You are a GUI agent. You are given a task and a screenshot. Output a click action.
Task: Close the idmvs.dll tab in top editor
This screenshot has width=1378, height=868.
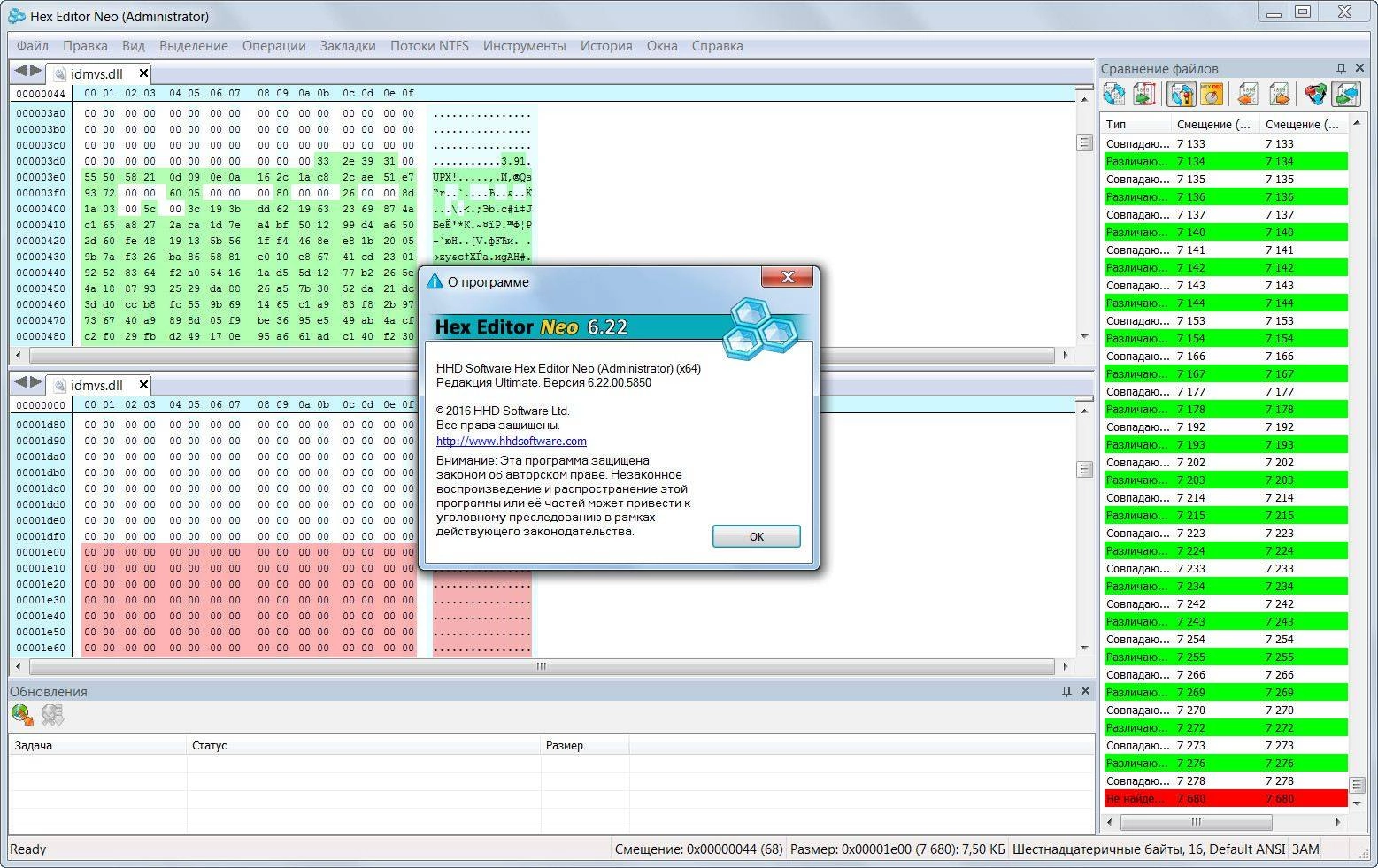tap(143, 73)
